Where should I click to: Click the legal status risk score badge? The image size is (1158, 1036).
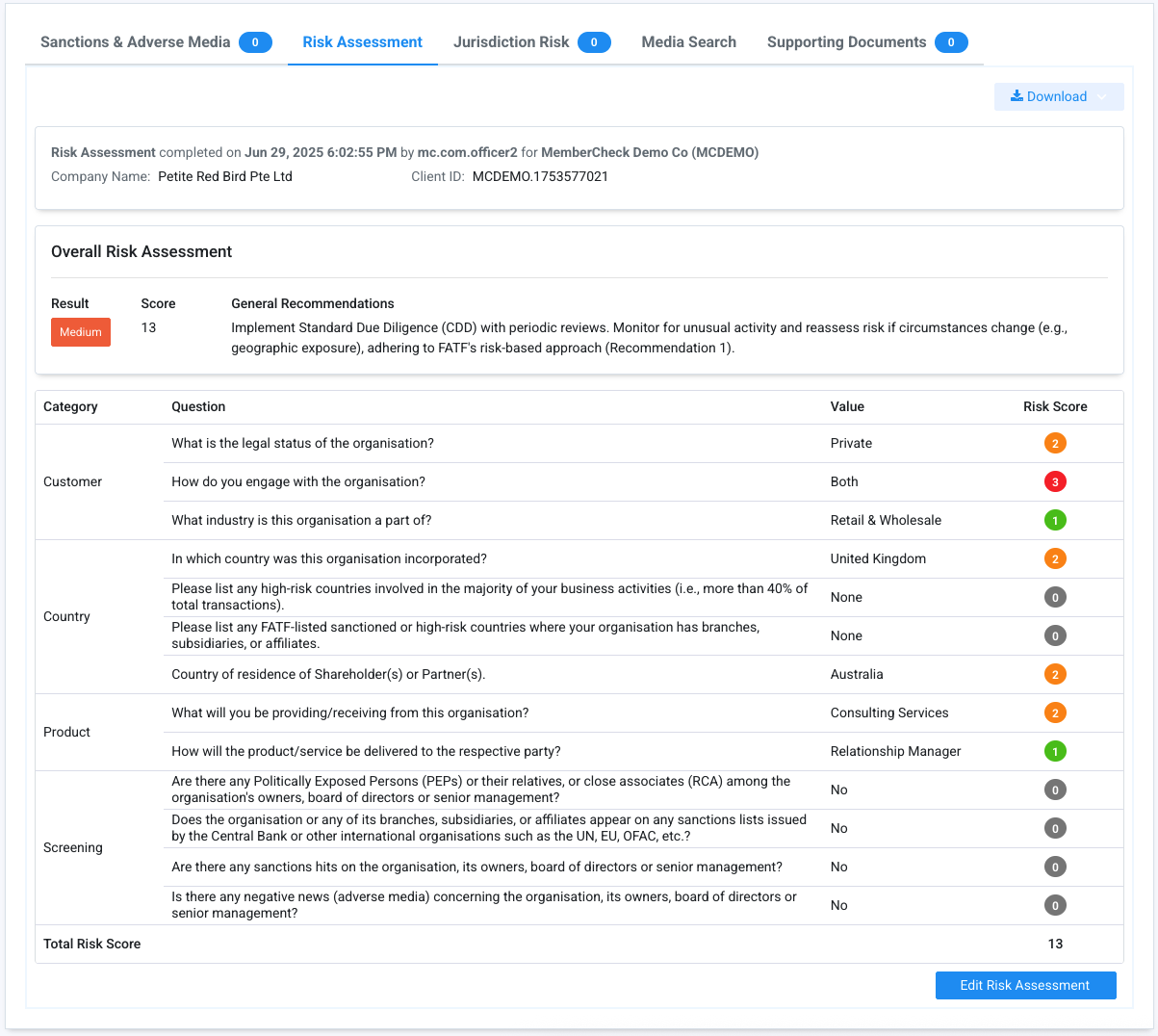tap(1055, 444)
